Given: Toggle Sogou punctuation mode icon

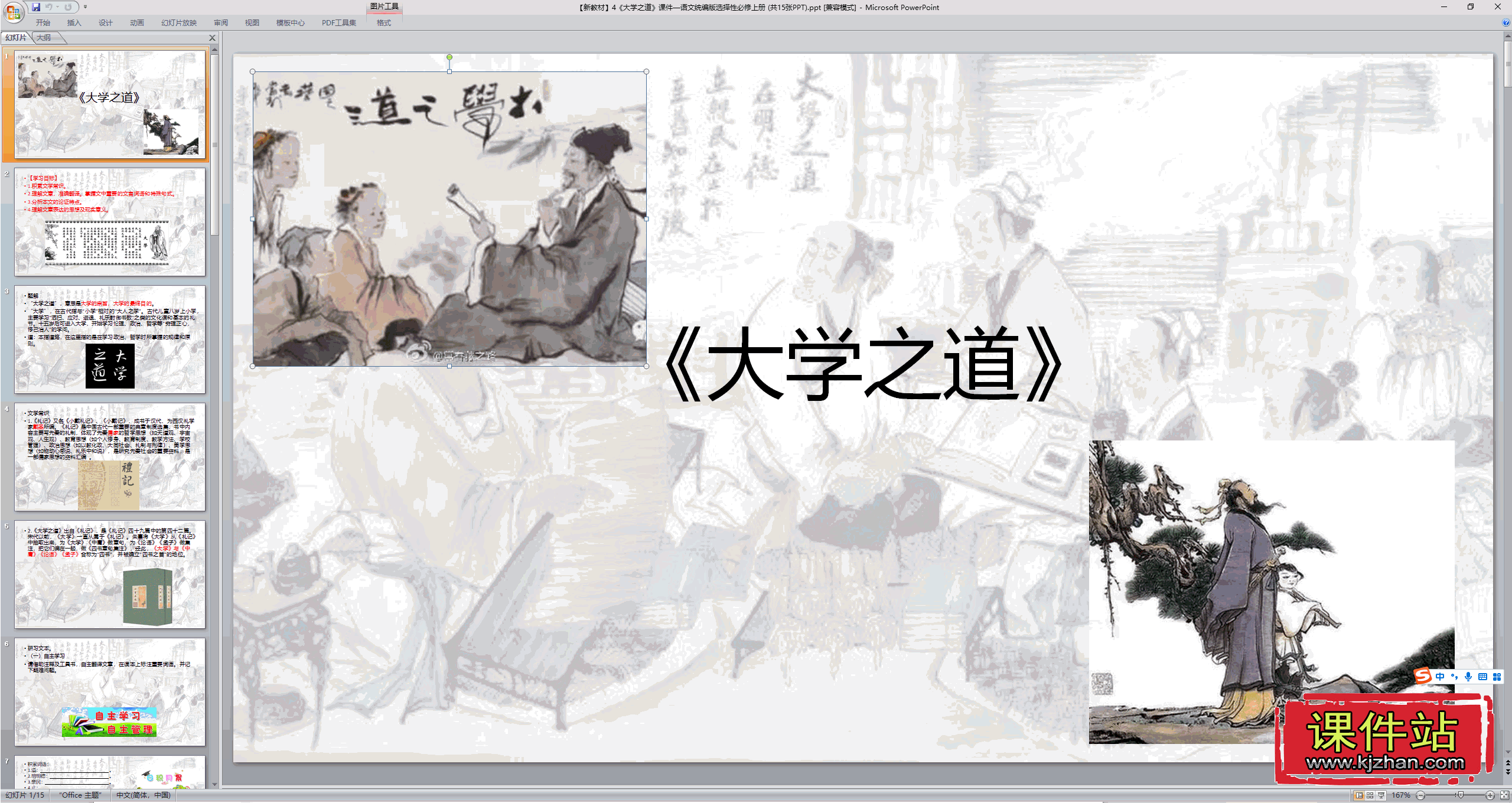Looking at the screenshot, I should 1454,677.
